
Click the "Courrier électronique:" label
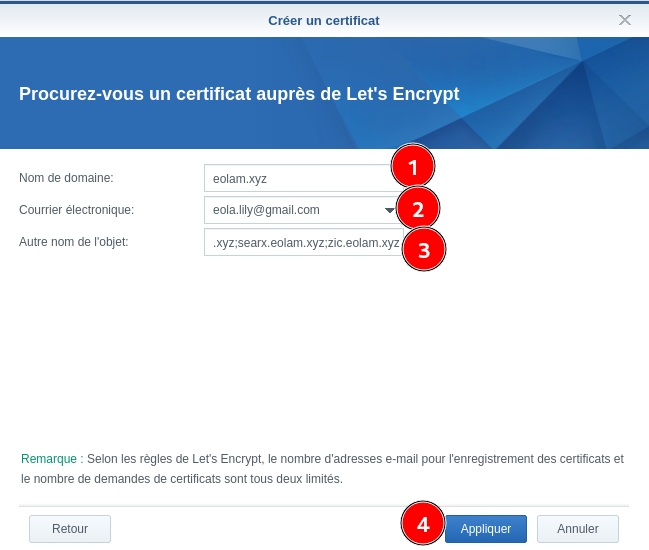click(76, 210)
